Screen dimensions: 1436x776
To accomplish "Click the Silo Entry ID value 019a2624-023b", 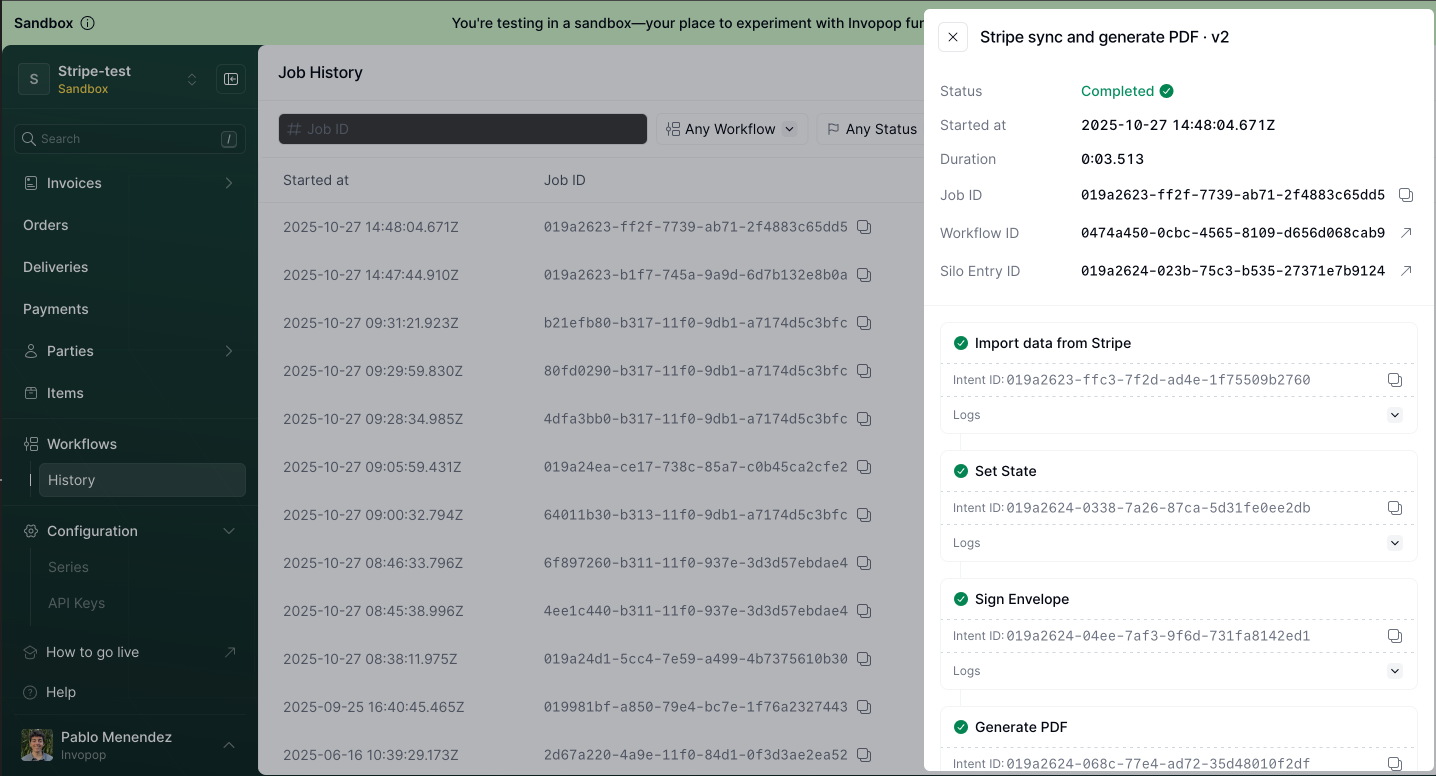I will click(x=1233, y=271).
